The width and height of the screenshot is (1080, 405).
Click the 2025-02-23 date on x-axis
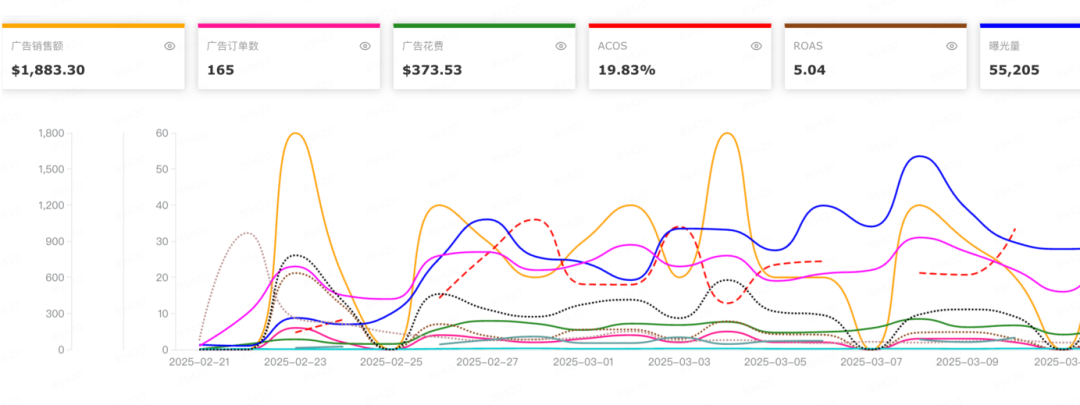296,361
